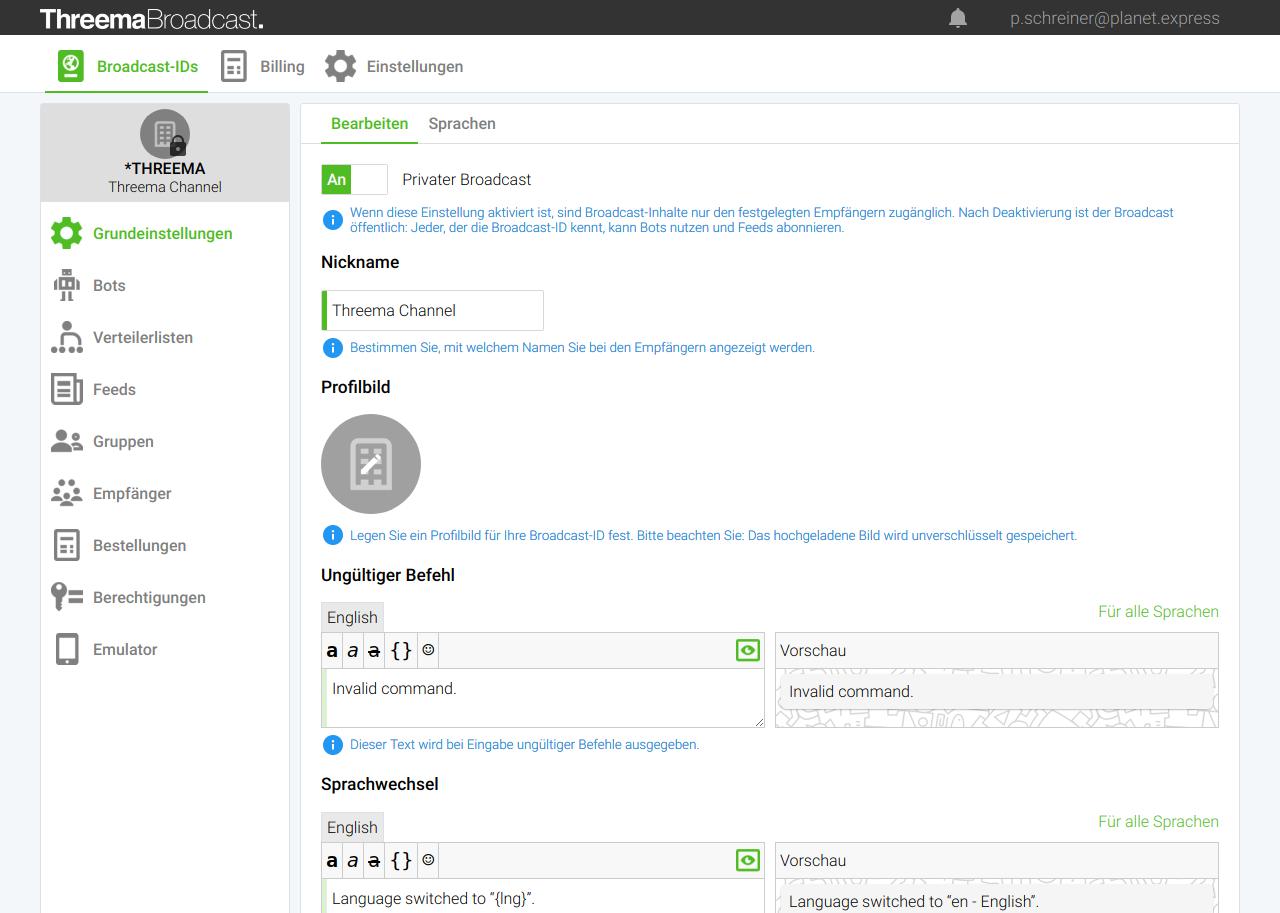The image size is (1280, 913).
Task: Insert variable placeholder in Ungültiger Befehl editor
Action: (x=401, y=651)
